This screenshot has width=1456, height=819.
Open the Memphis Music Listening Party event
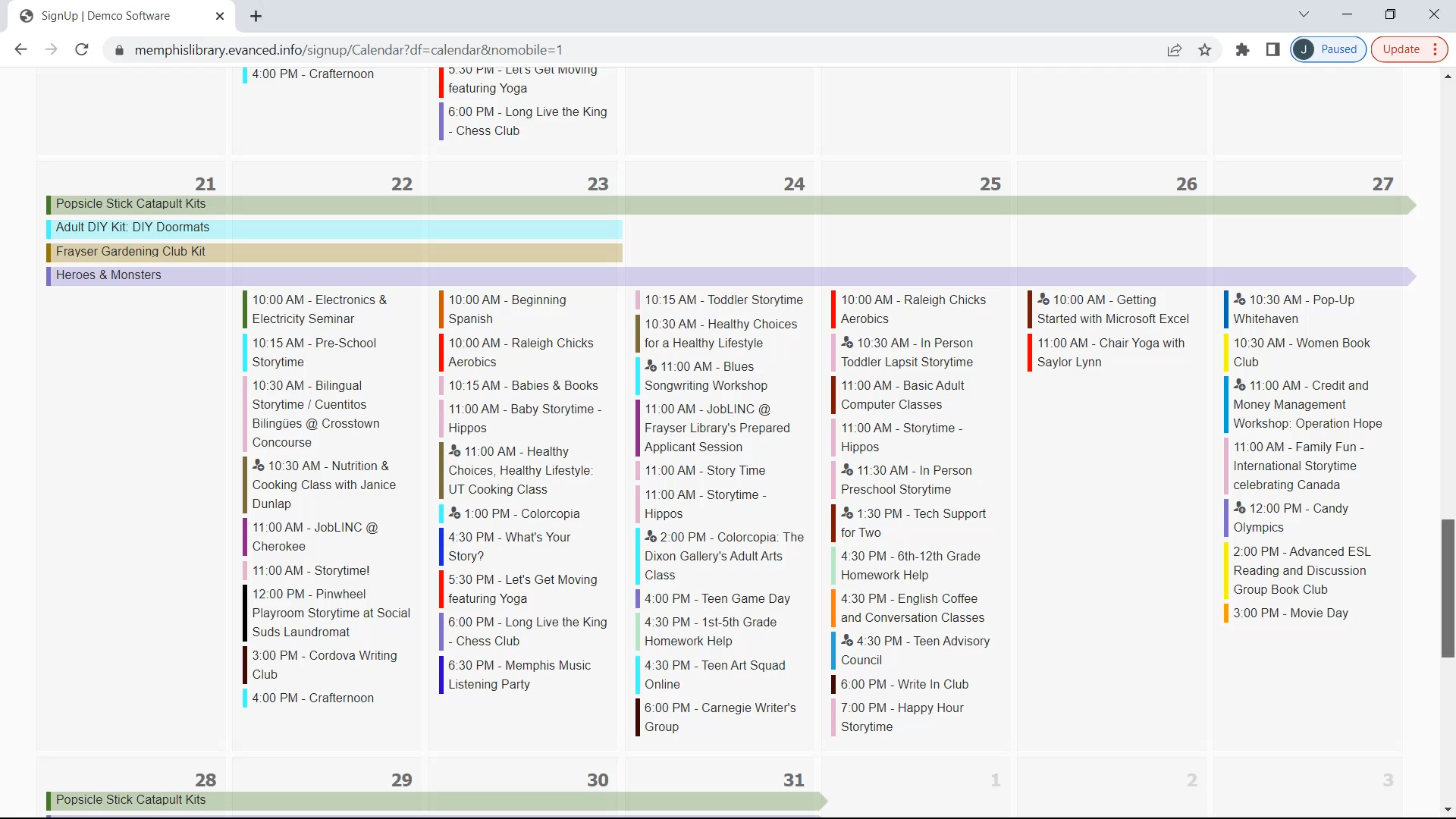pyautogui.click(x=519, y=674)
